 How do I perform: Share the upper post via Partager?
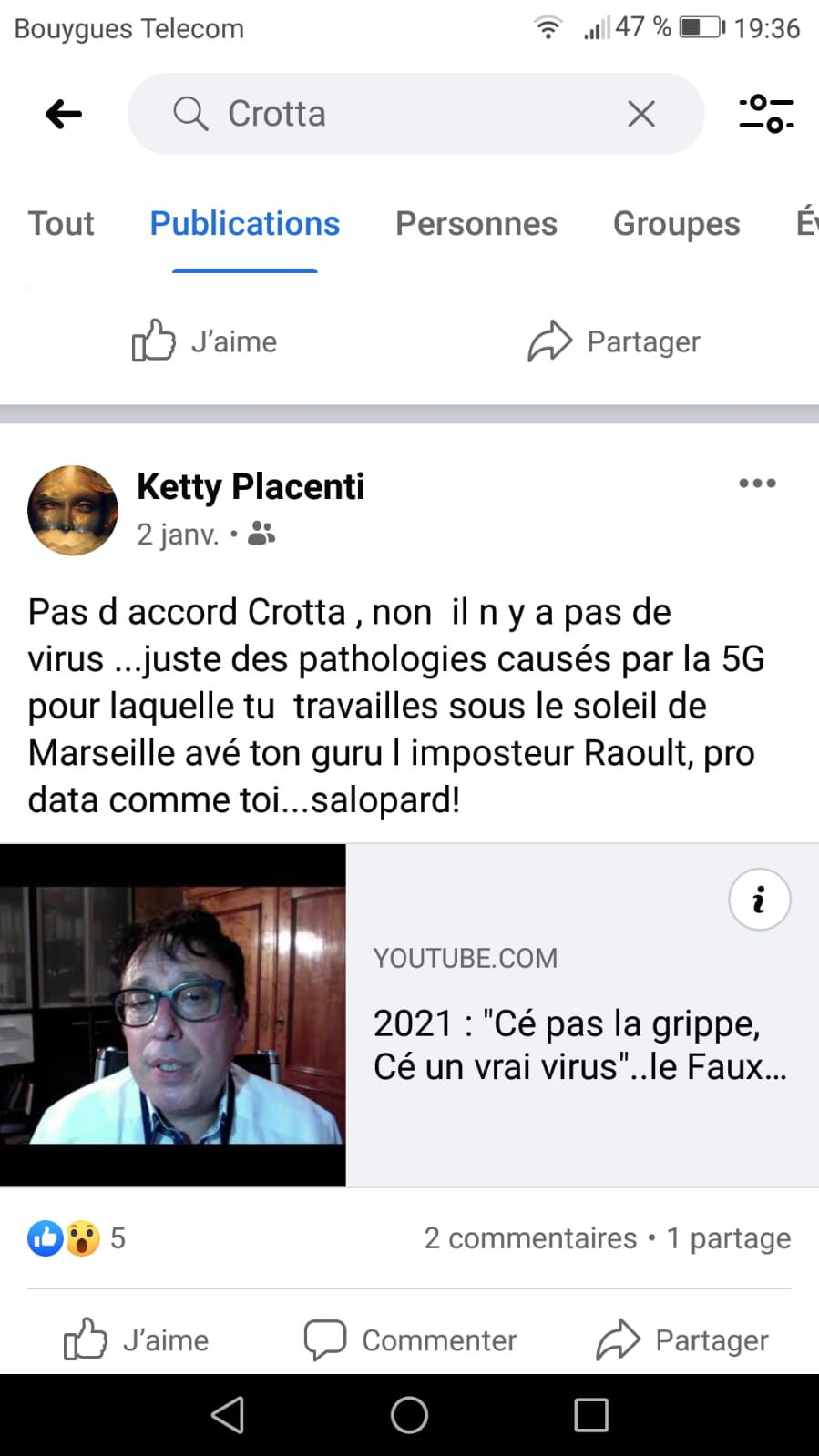pos(614,341)
